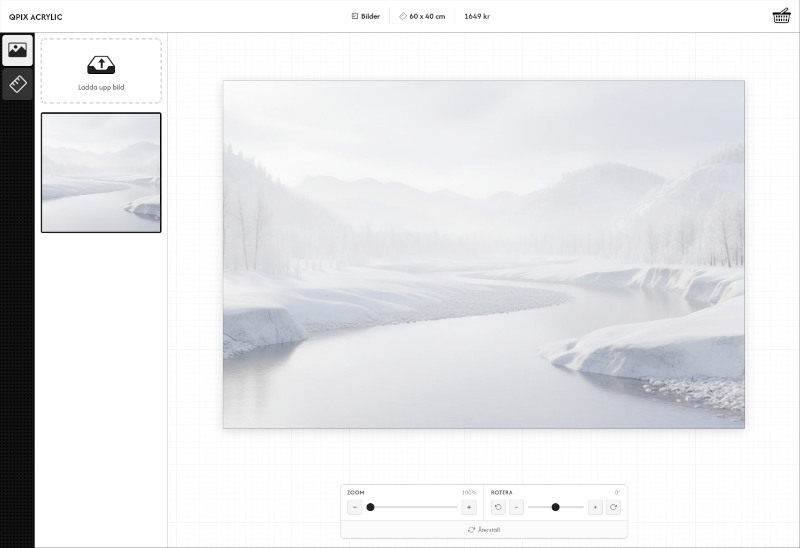Click the zoom minus button
Screen dimensions: 800x548
355,507
